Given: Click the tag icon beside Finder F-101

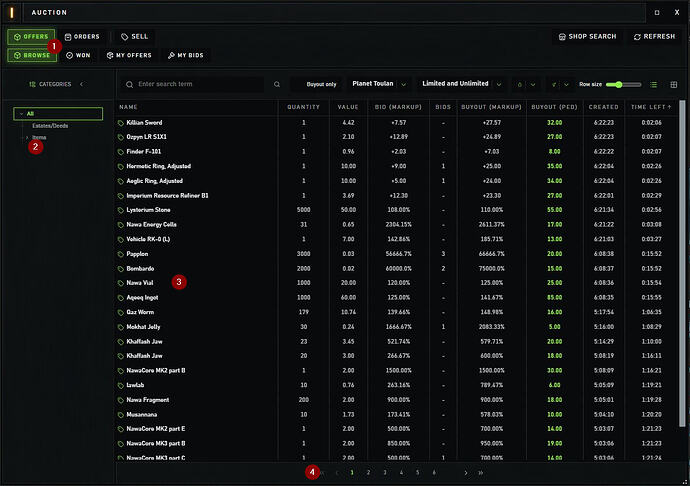Looking at the screenshot, I should coord(121,152).
